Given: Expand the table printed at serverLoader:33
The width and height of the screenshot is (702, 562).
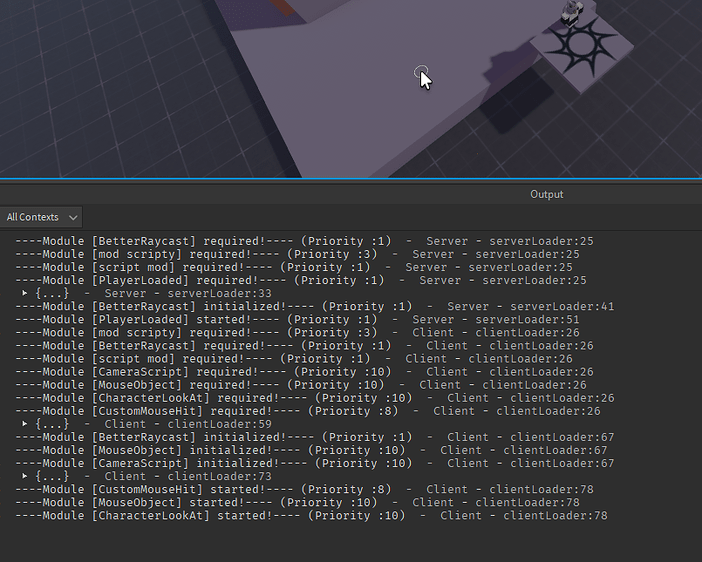Looking at the screenshot, I should (x=25, y=293).
